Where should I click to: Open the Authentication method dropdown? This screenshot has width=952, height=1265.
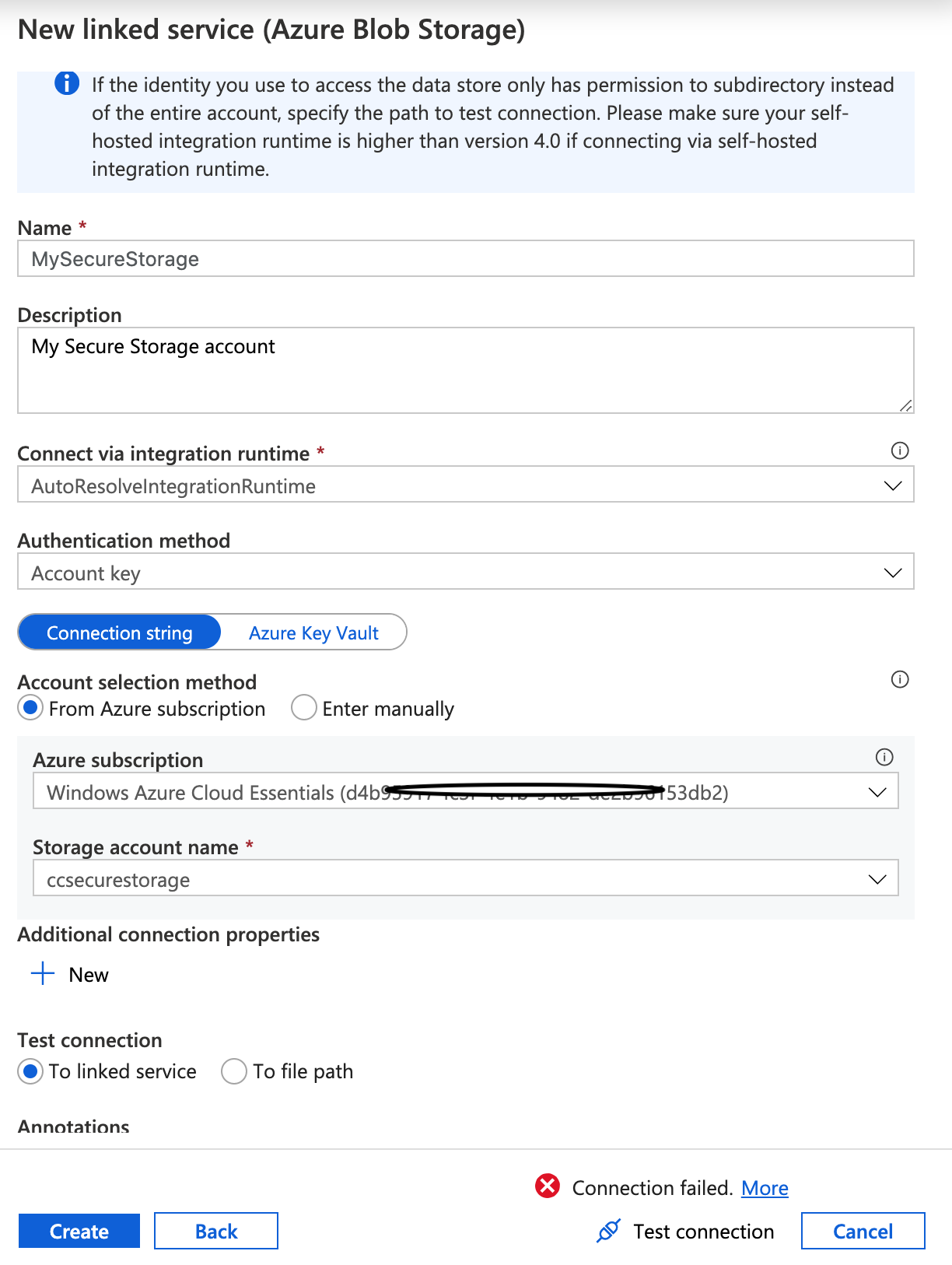pyautogui.click(x=466, y=573)
